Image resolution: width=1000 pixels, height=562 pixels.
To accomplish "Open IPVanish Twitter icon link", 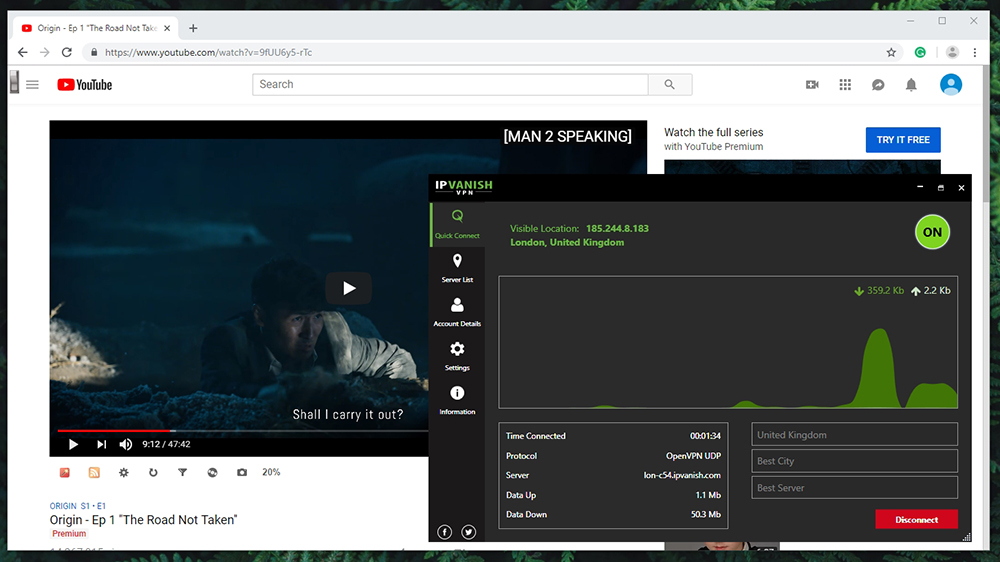I will pyautogui.click(x=469, y=531).
